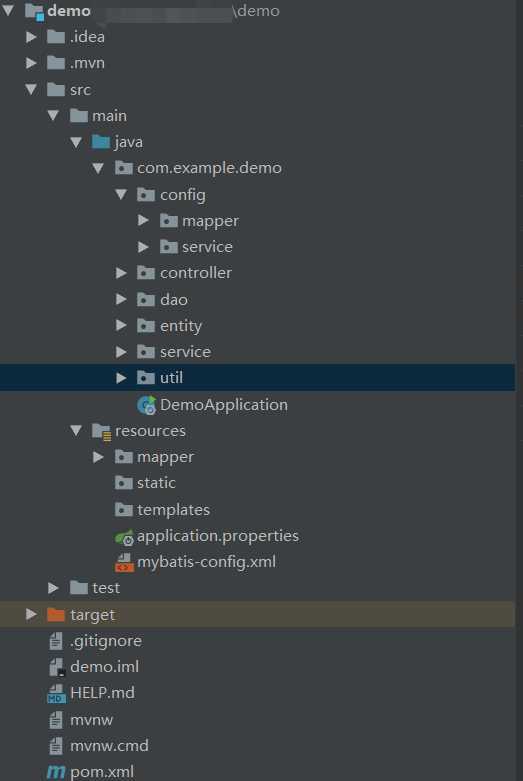The image size is (523, 781).
Task: Select the mvnw.cmd file
Action: click(109, 746)
